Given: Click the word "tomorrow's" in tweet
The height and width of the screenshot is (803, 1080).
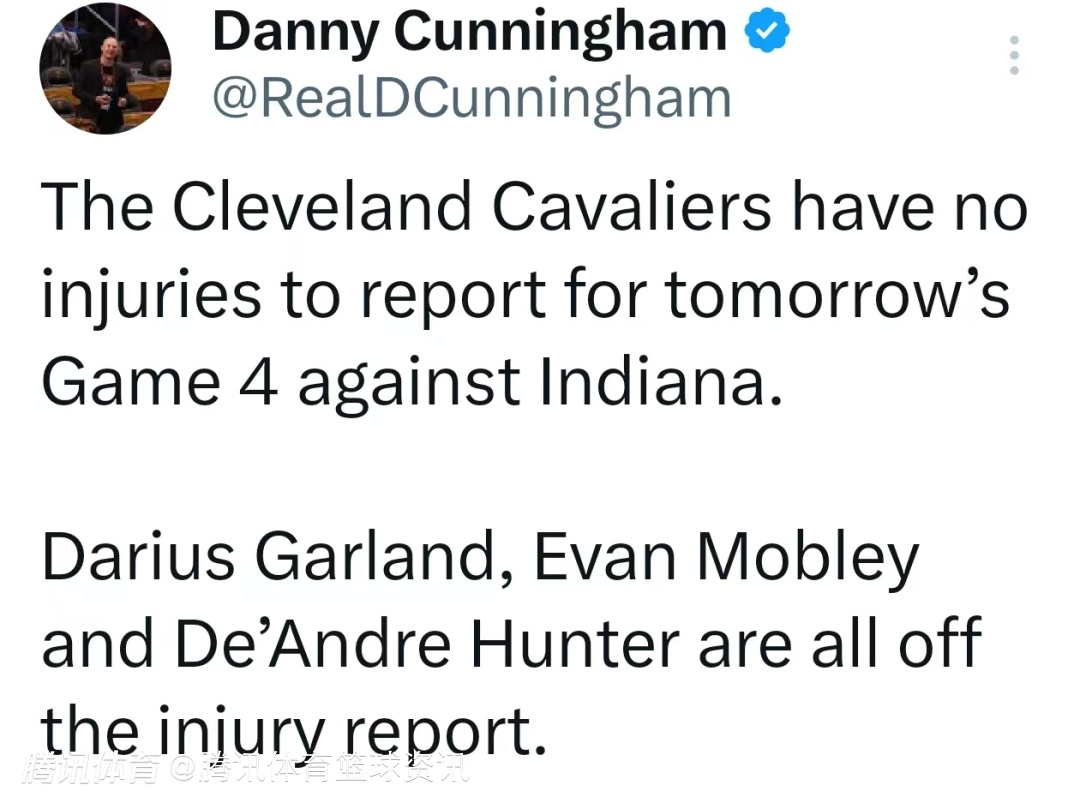Looking at the screenshot, I should (x=838, y=295).
